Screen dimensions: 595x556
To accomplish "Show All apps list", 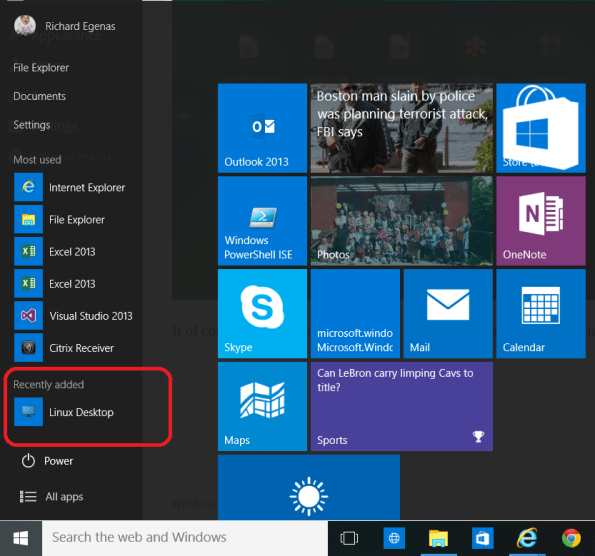I will tap(51, 496).
